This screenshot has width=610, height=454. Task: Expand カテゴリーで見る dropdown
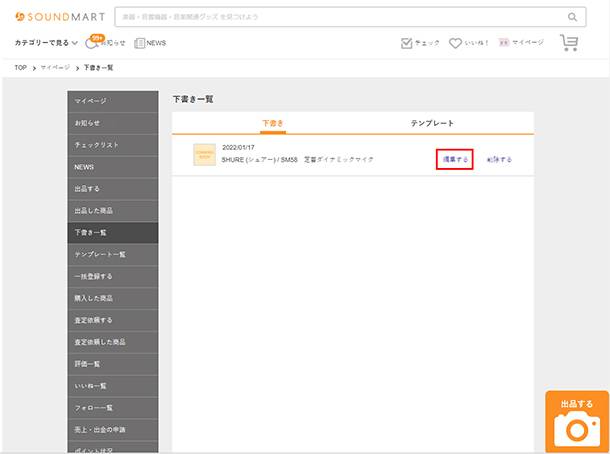tap(47, 43)
